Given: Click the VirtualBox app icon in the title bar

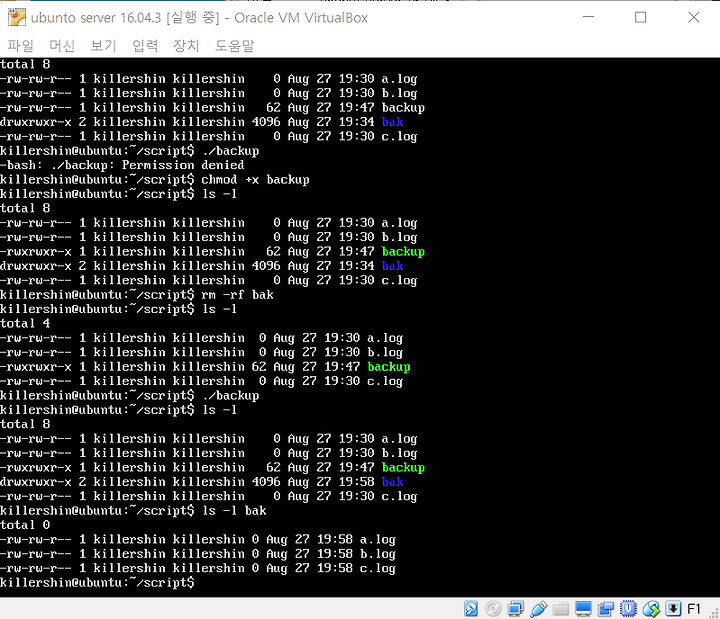Looking at the screenshot, I should (x=17, y=17).
